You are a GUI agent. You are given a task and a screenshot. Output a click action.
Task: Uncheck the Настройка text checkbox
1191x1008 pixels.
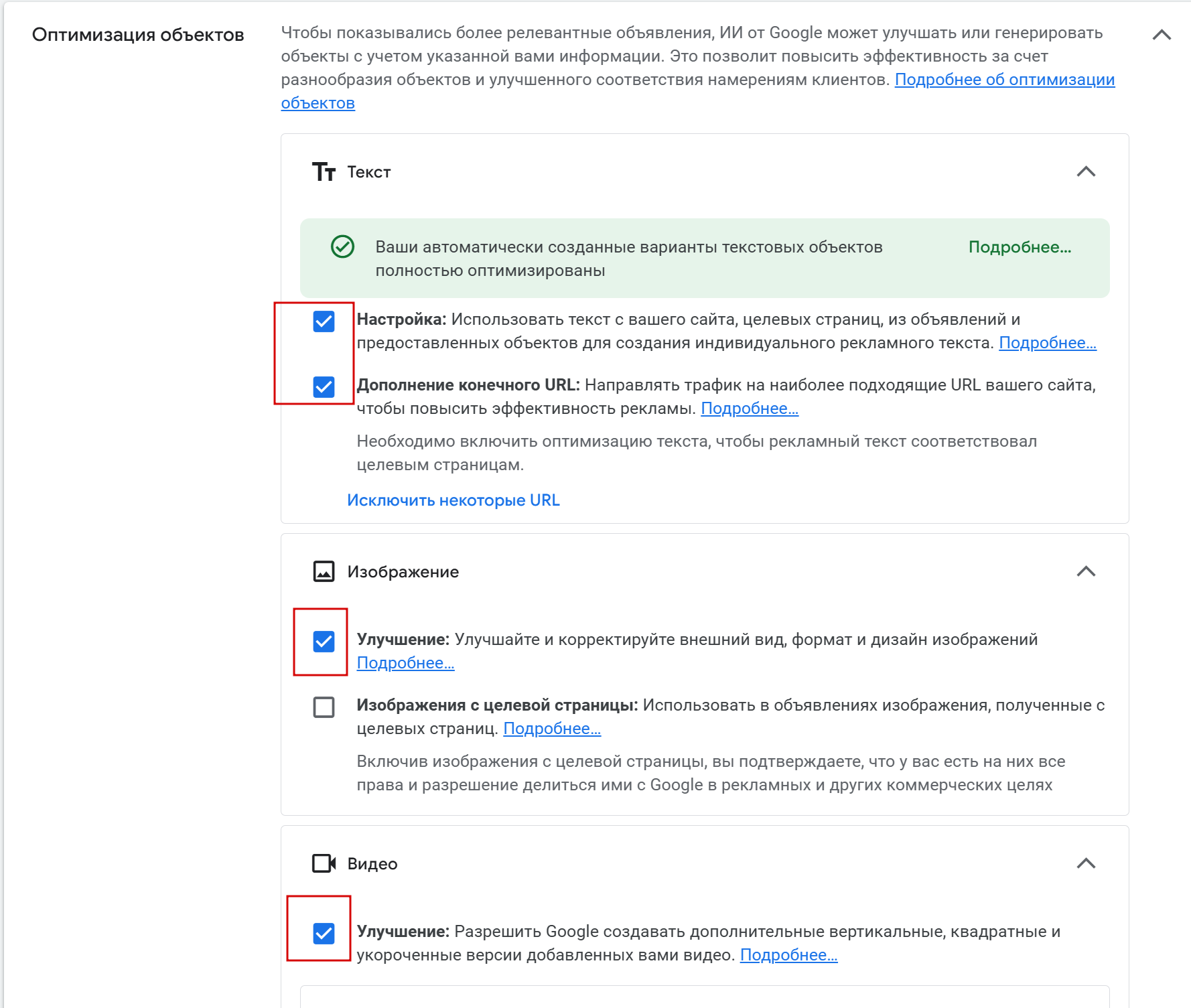[324, 321]
